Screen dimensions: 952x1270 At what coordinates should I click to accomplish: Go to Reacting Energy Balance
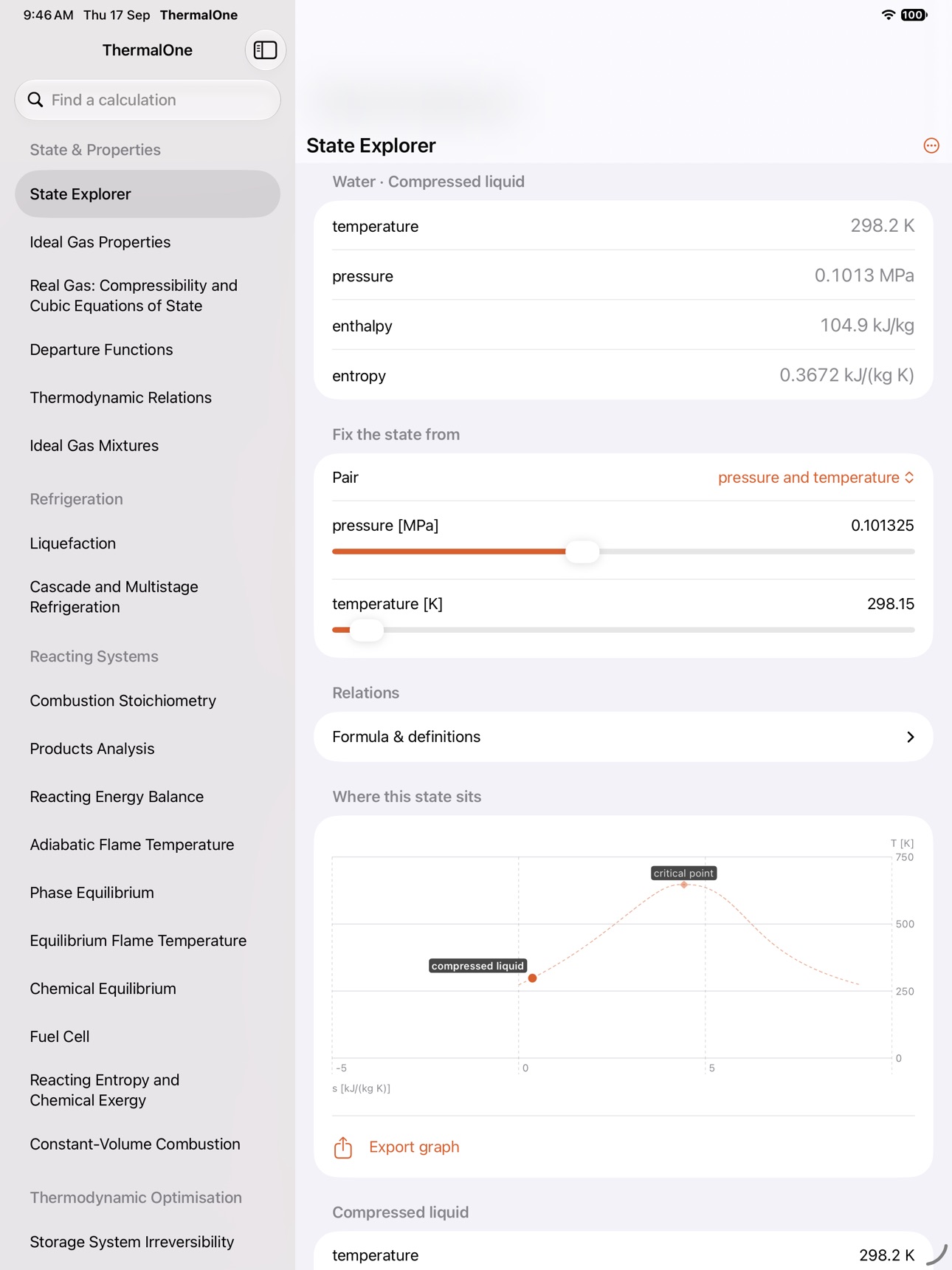pos(148,797)
